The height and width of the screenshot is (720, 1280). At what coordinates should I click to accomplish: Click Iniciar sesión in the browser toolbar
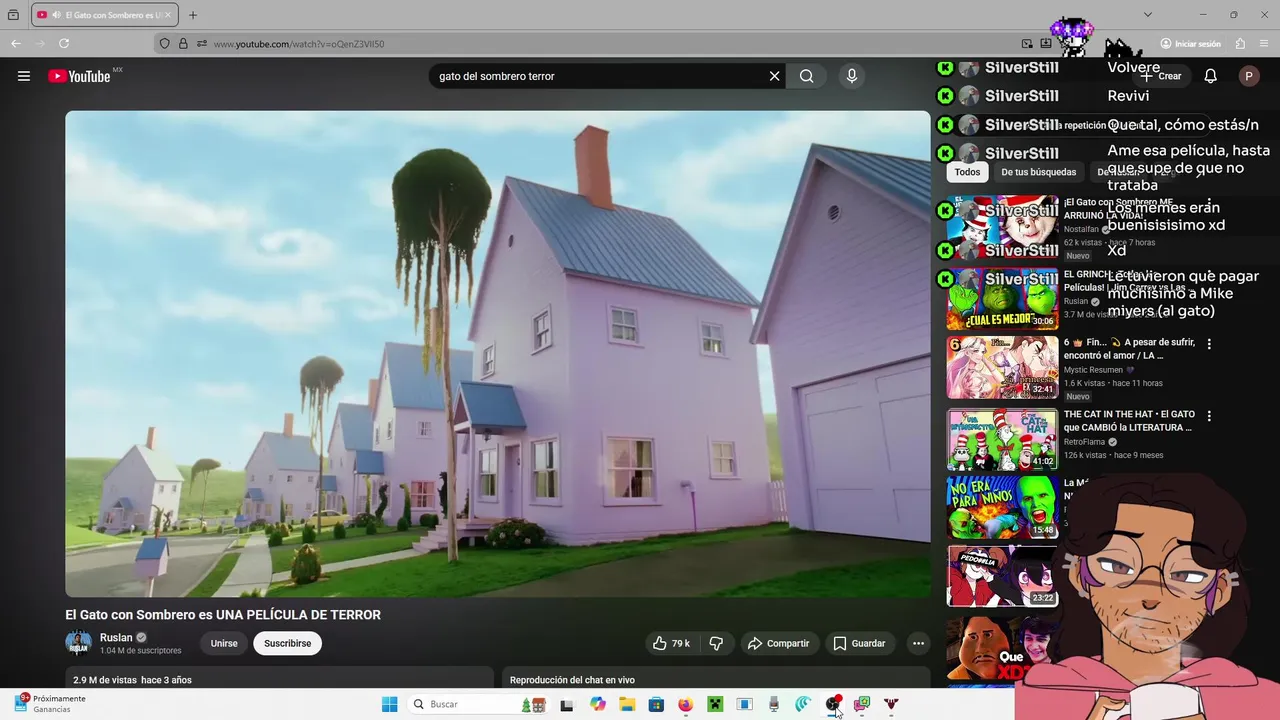[x=1191, y=44]
